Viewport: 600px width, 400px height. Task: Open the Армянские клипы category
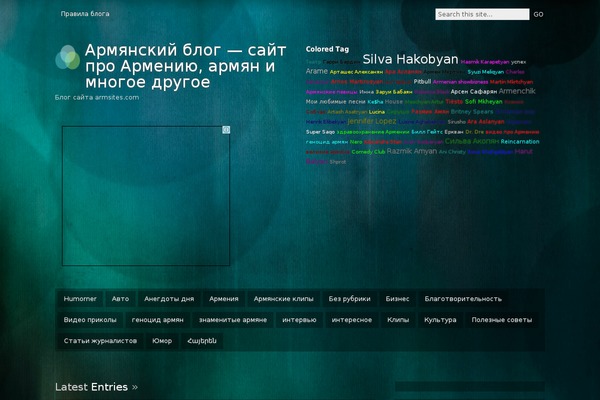coord(284,299)
